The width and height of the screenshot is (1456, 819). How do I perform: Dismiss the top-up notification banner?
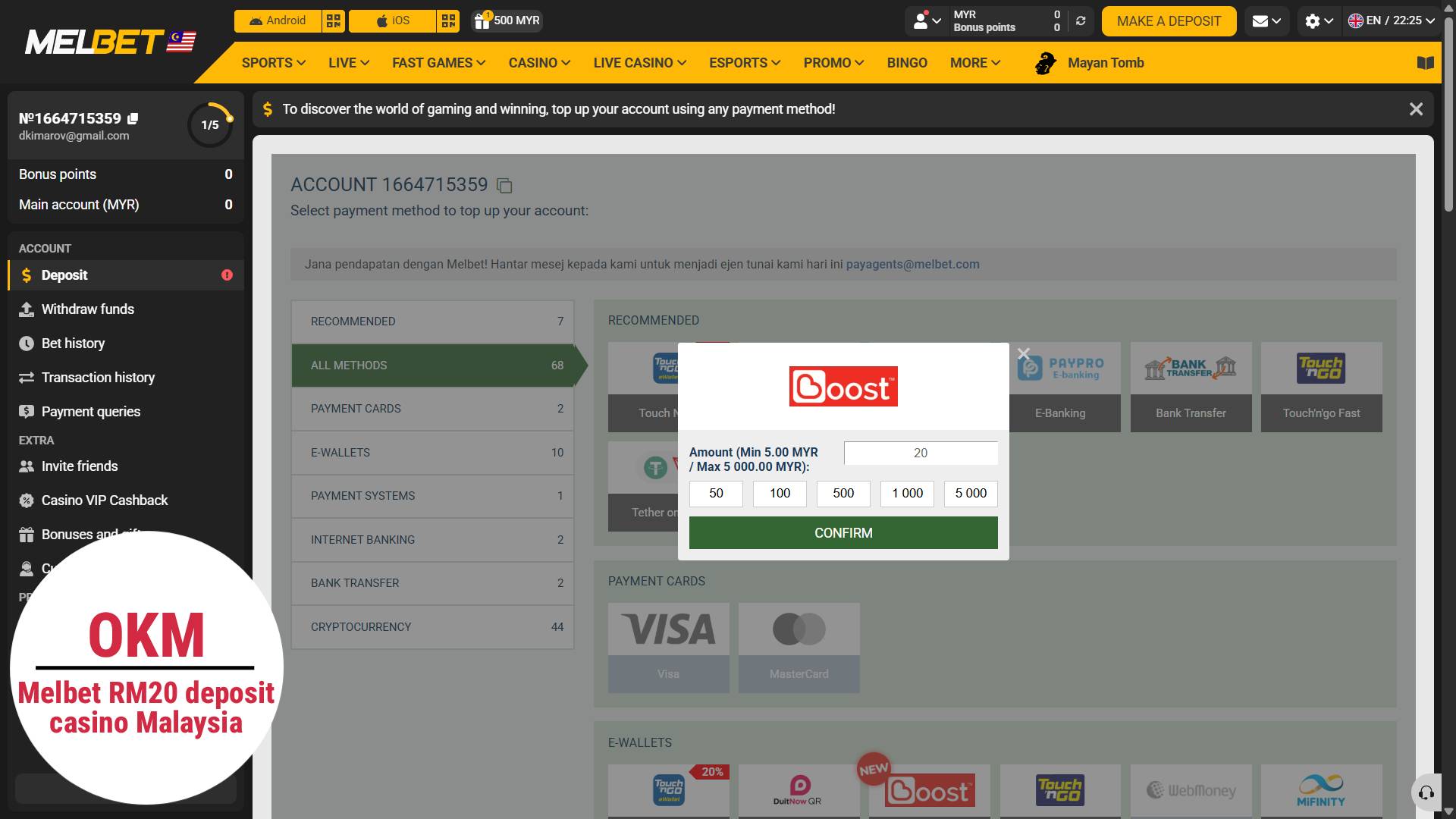pos(1416,109)
